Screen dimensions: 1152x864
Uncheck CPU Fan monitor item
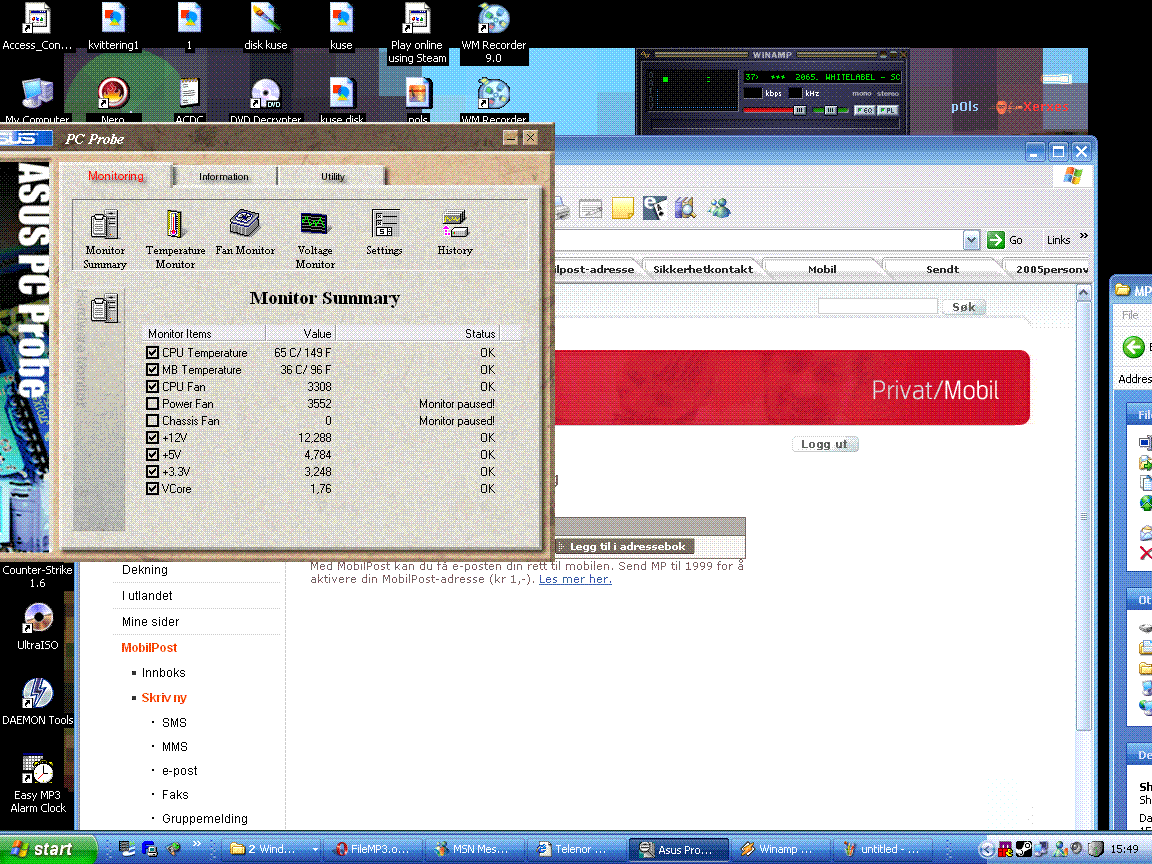[x=152, y=386]
